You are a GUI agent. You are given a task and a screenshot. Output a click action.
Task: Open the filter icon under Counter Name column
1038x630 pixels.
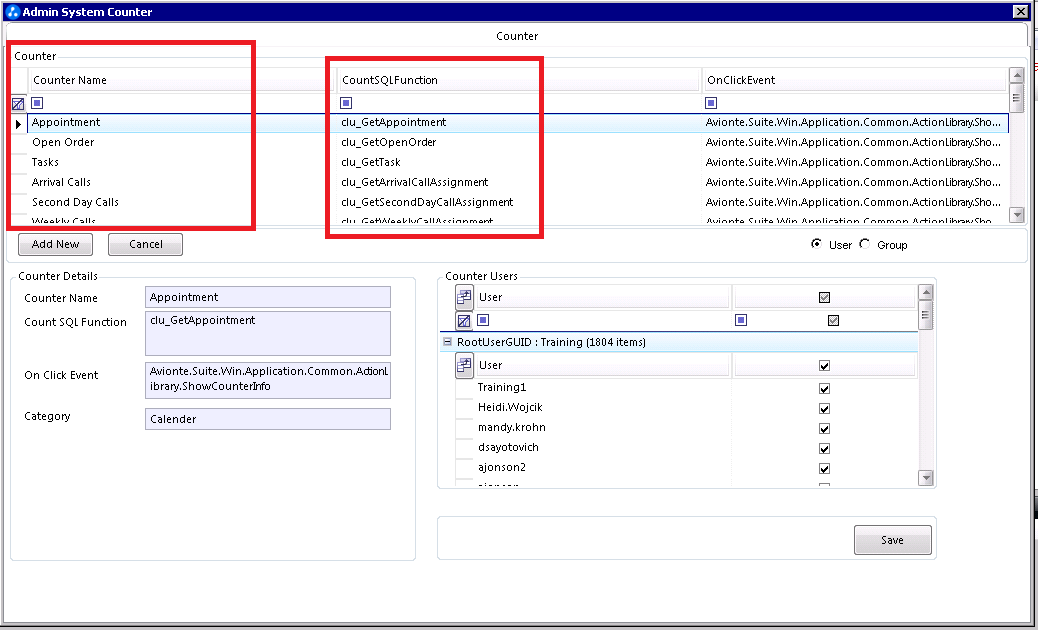(x=37, y=103)
